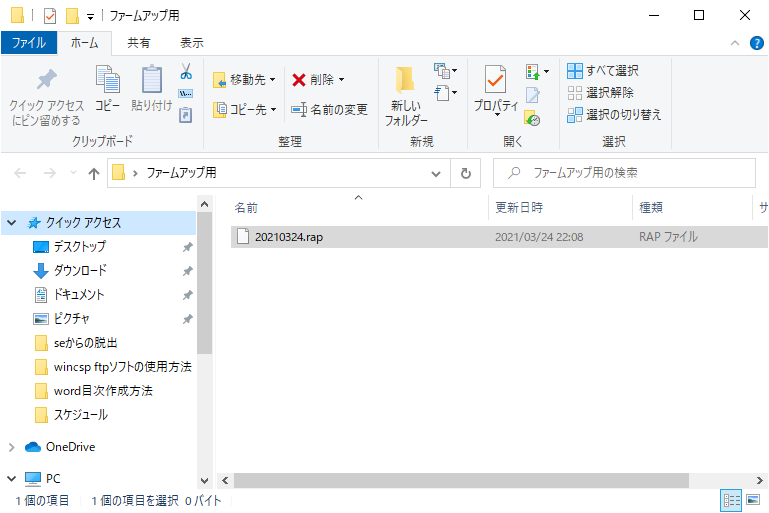Screen dimensions: 769x513
Task: Pin folder to Quick Access
Action: pos(47,97)
